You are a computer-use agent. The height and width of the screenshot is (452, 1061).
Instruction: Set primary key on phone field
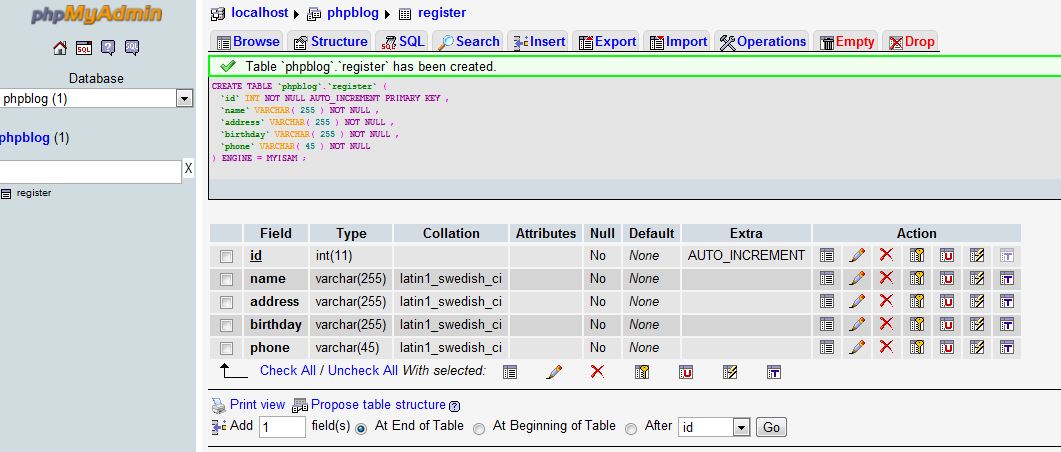pyautogui.click(x=917, y=348)
